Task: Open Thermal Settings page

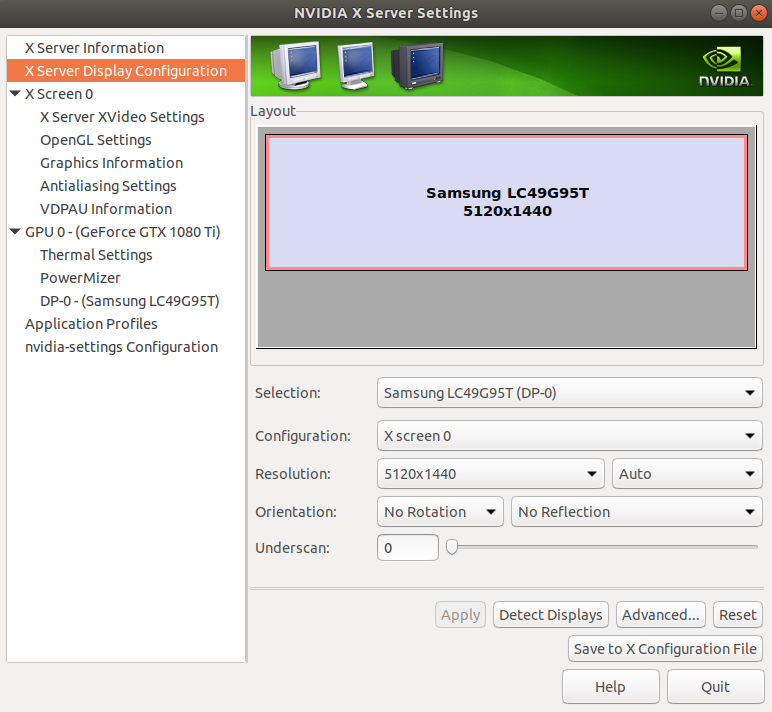Action: click(96, 255)
